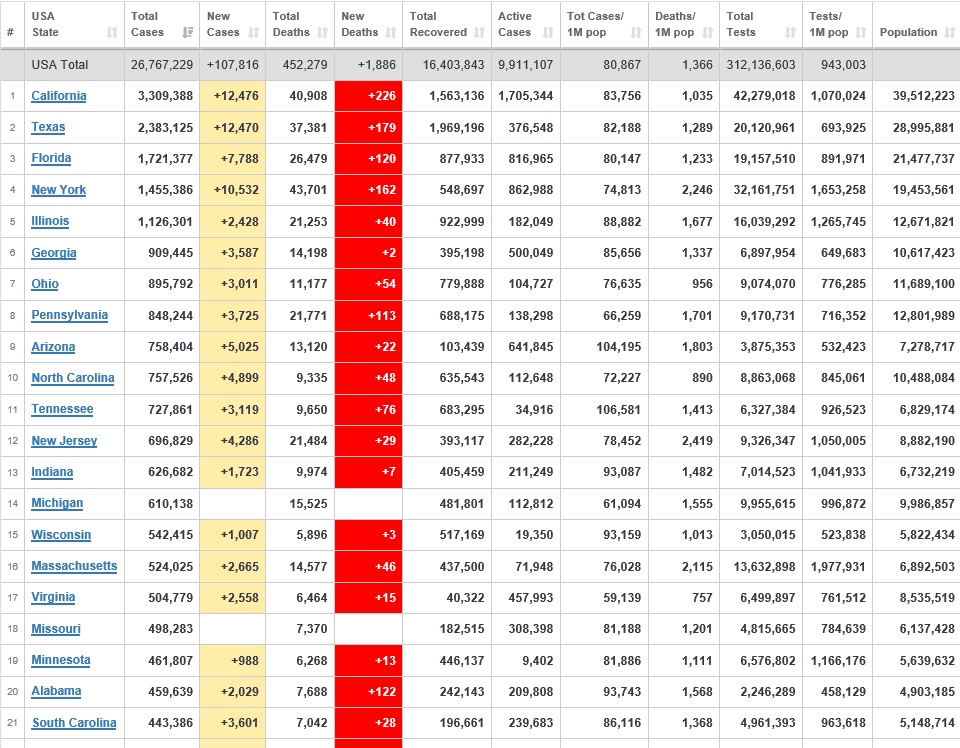Follow the New York link
Image resolution: width=960 pixels, height=748 pixels.
(x=58, y=190)
